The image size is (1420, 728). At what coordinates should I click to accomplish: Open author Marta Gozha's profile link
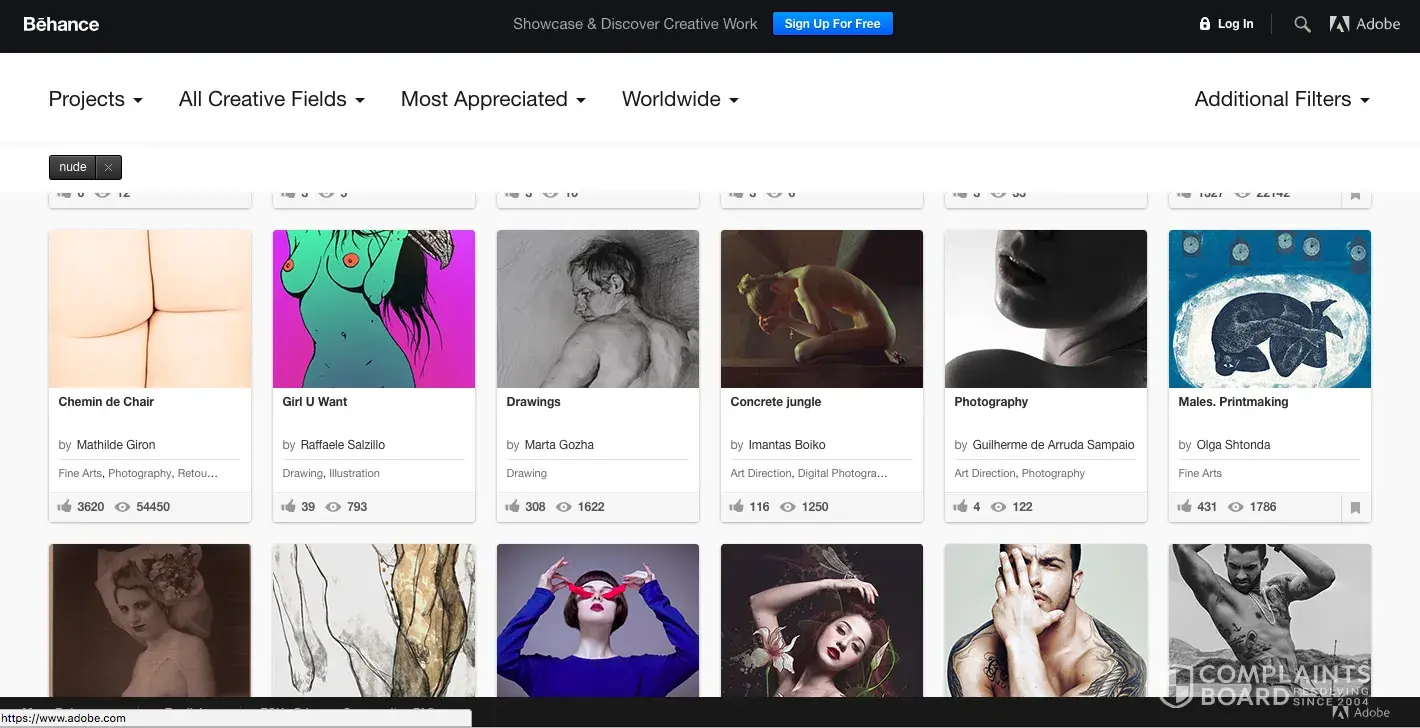coord(559,445)
